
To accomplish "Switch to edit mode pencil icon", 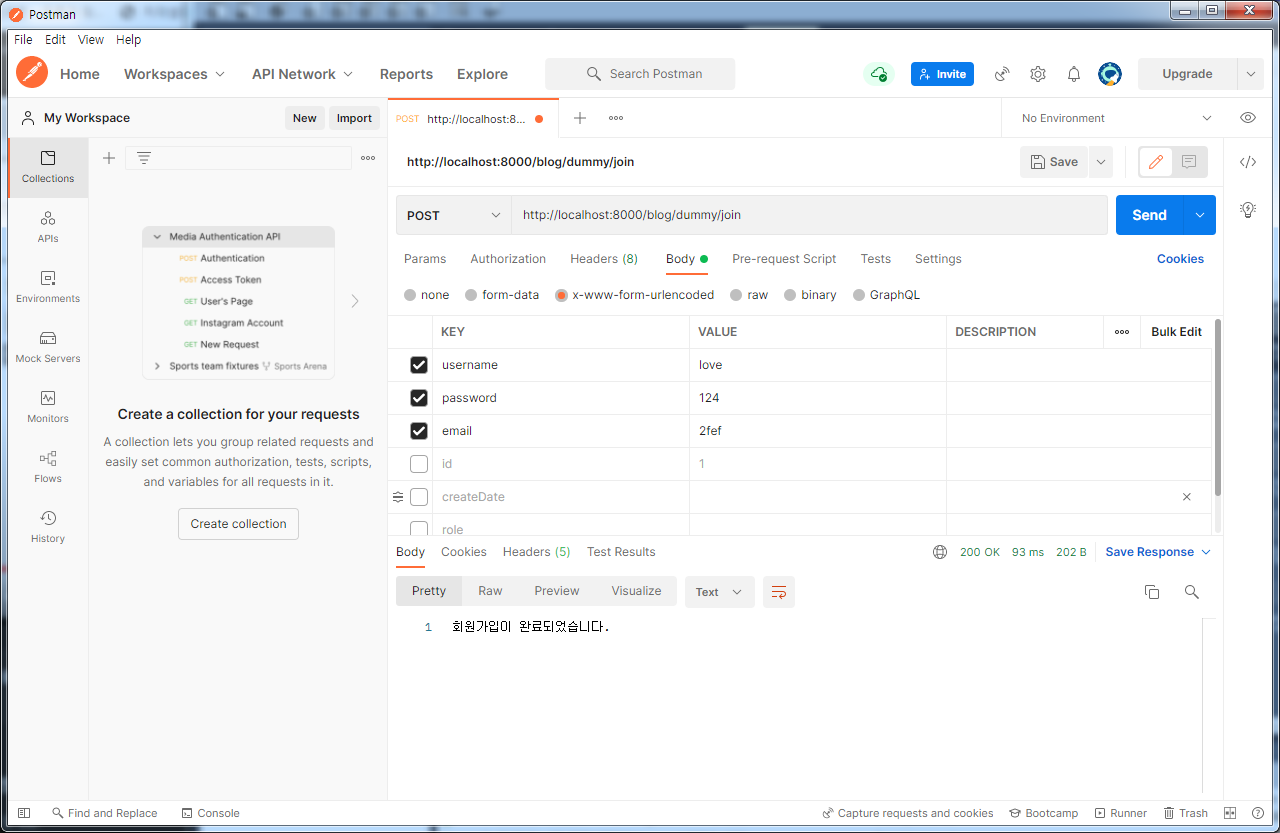I will (x=1156, y=162).
